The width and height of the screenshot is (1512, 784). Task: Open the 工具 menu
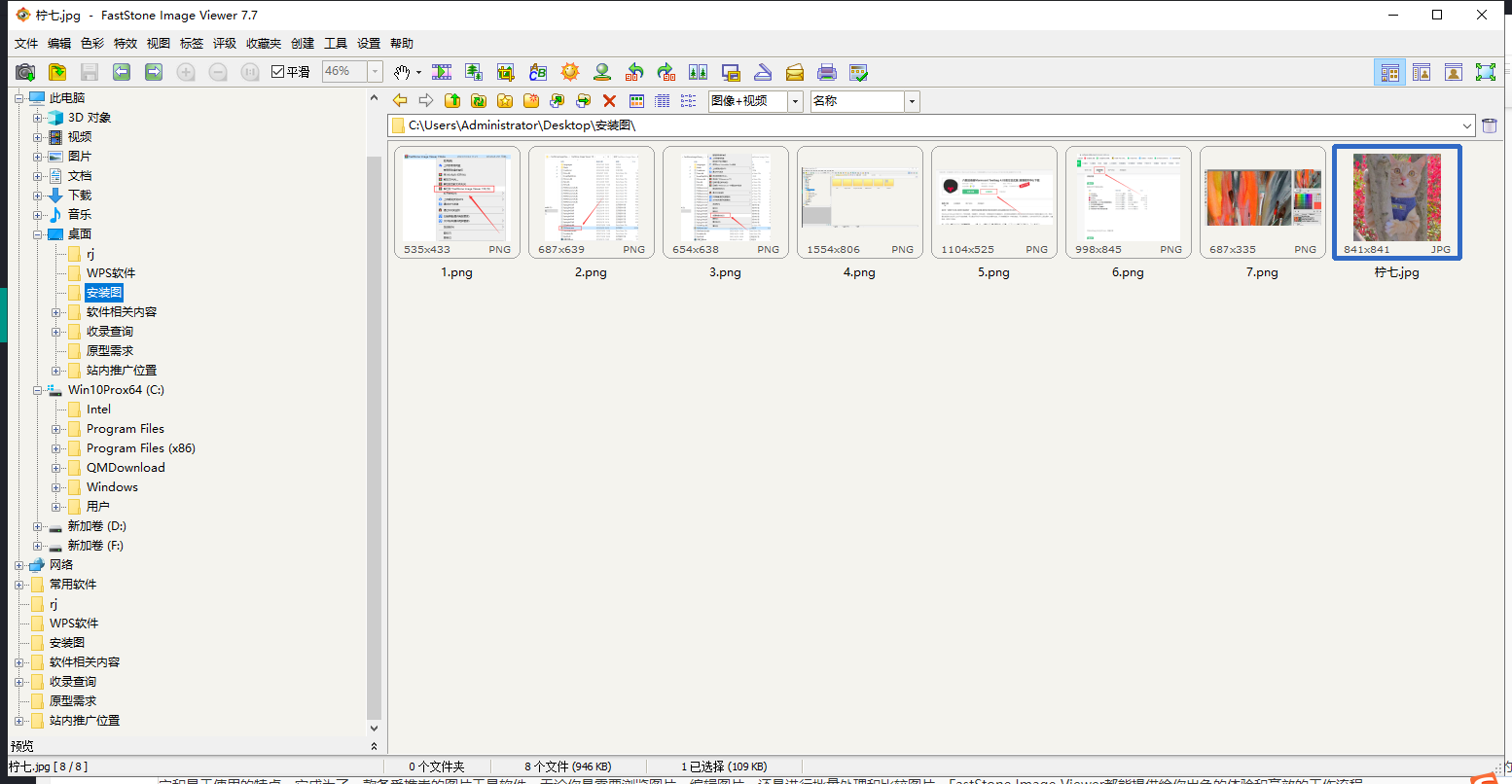[336, 43]
